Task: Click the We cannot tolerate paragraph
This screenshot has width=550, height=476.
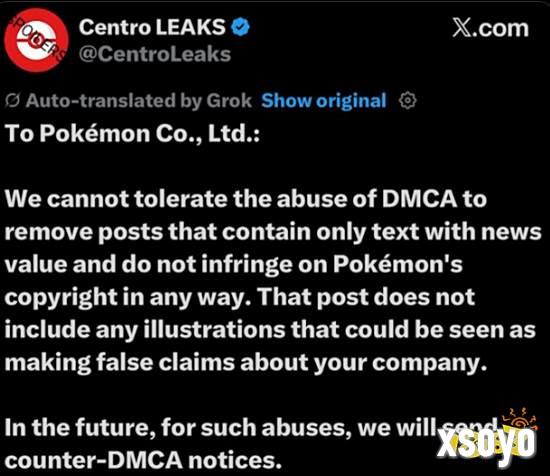Action: point(273,280)
